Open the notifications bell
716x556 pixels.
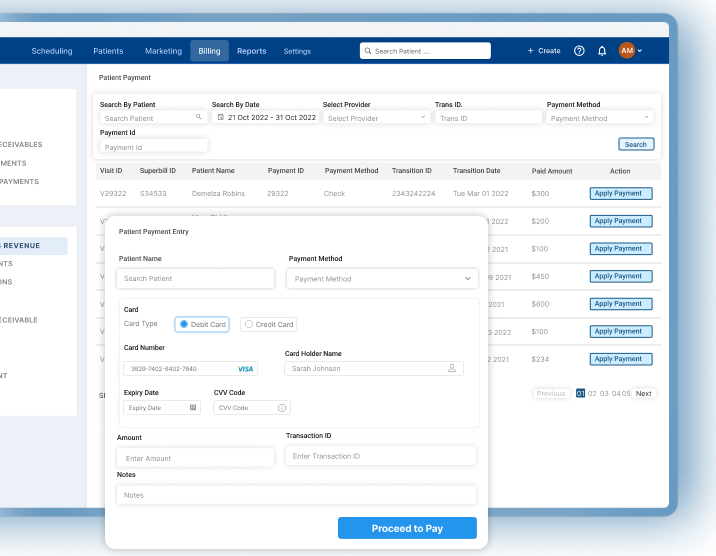pos(602,51)
